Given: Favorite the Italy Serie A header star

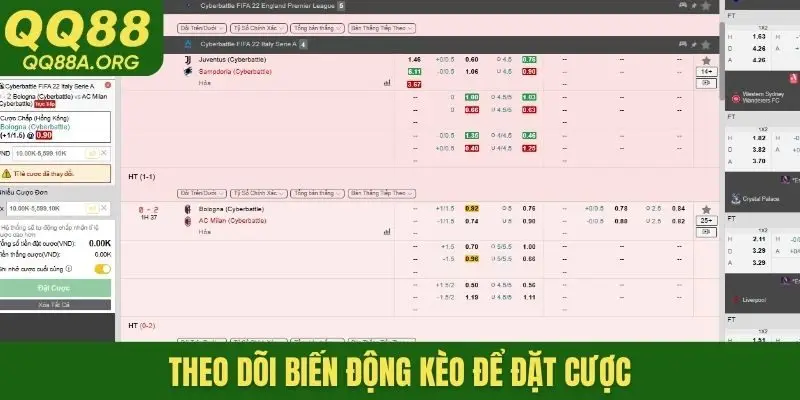Looking at the screenshot, I should click(x=706, y=44).
